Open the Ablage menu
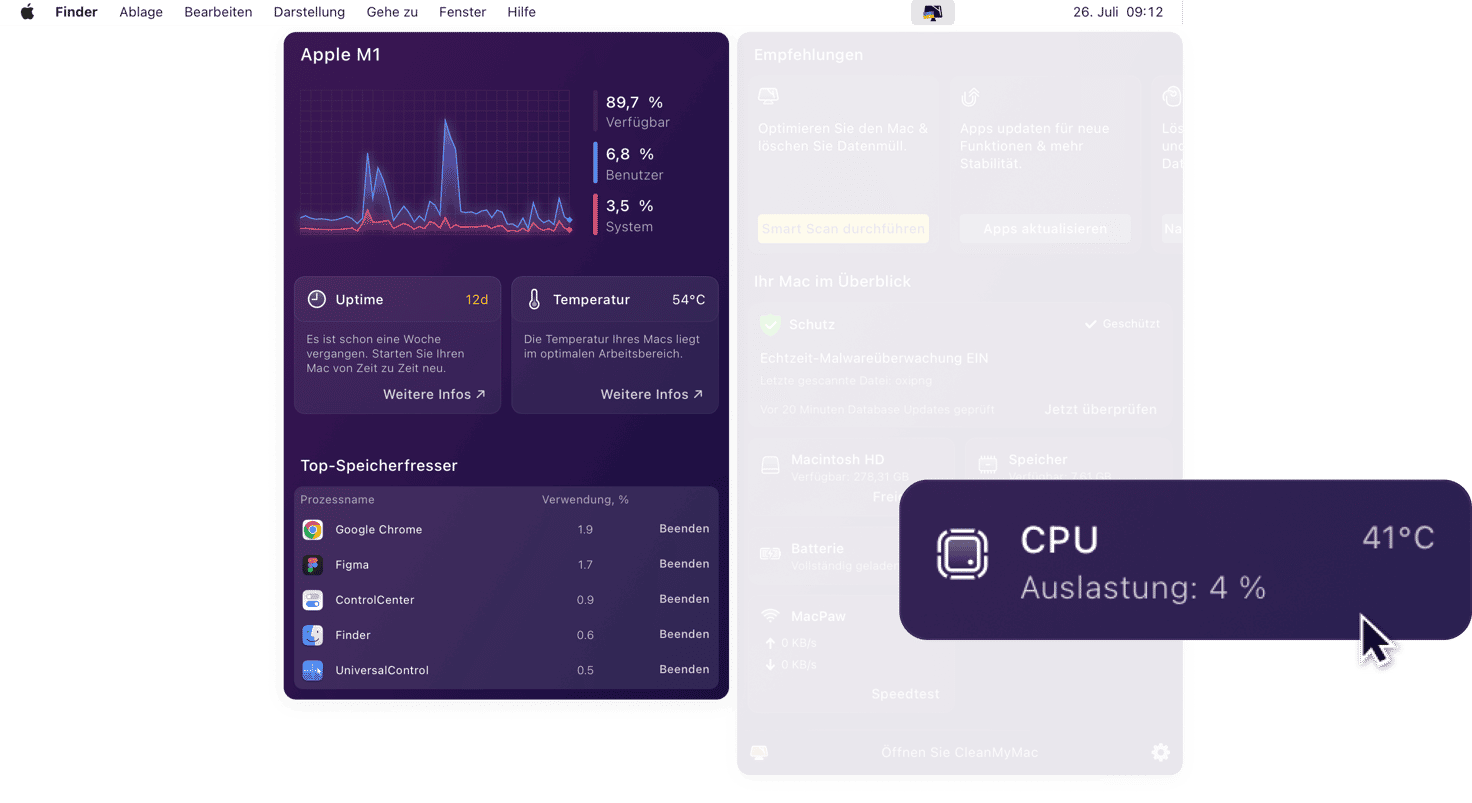This screenshot has height=803, width=1472. (x=141, y=12)
